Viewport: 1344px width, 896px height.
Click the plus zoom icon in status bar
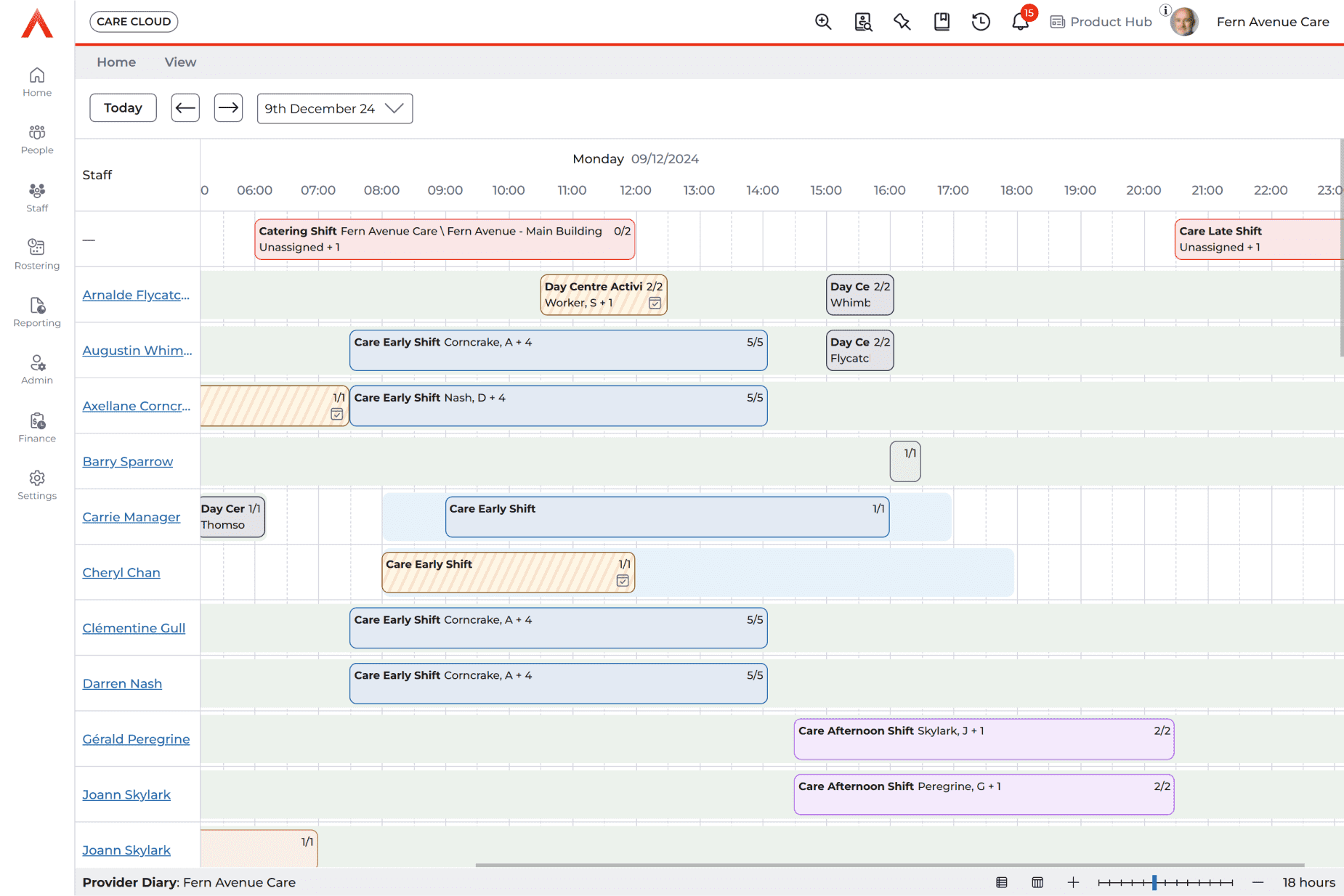1073,882
